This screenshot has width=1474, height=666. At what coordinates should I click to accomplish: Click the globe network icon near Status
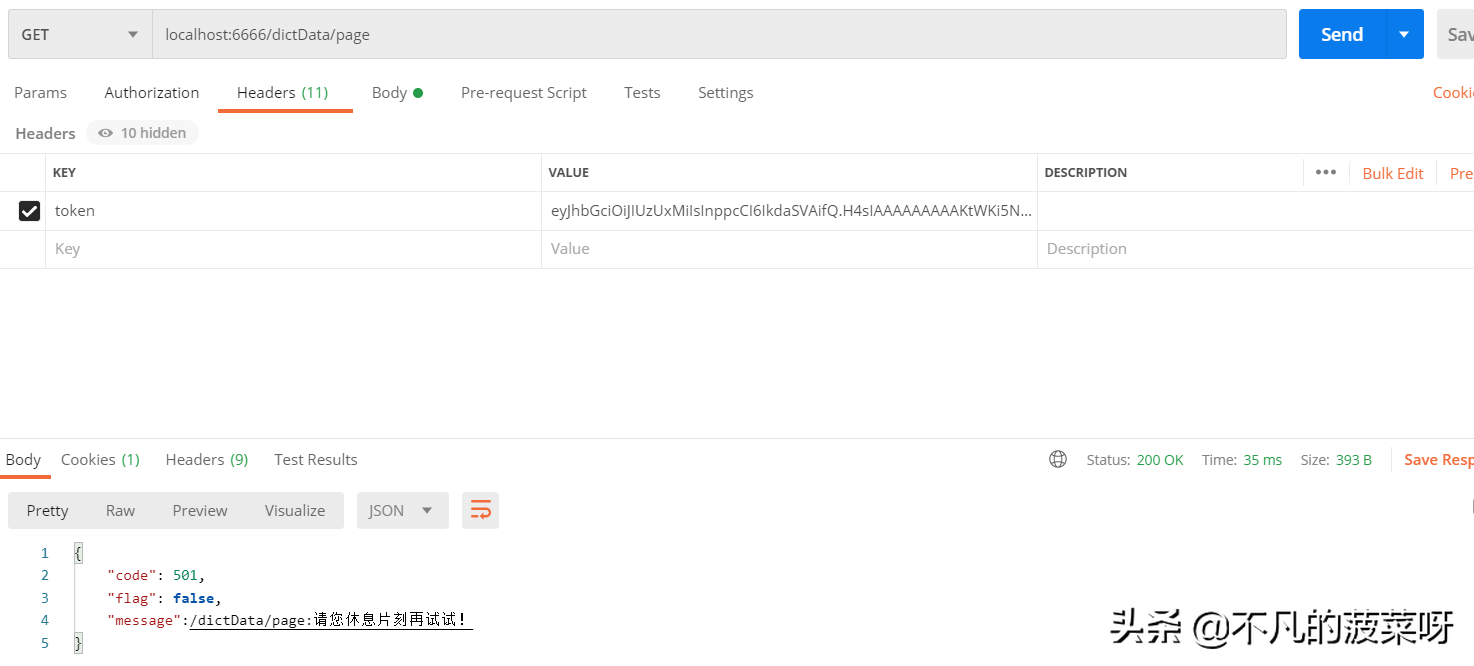tap(1058, 460)
